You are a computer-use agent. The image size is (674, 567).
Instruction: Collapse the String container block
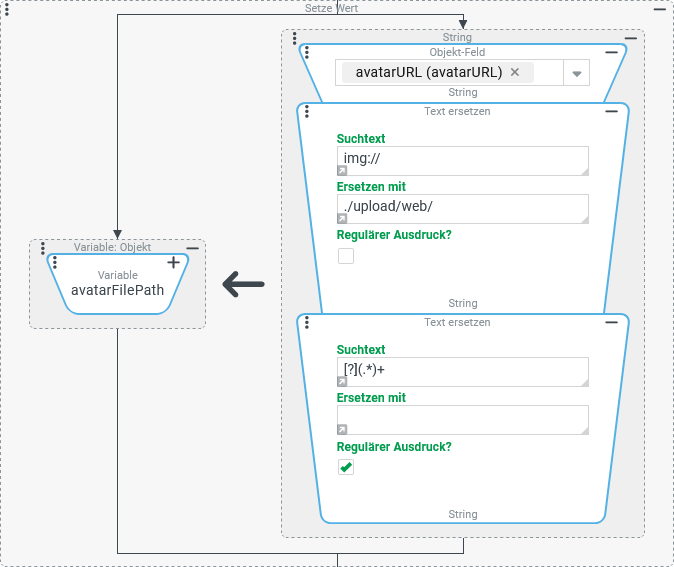[630, 37]
